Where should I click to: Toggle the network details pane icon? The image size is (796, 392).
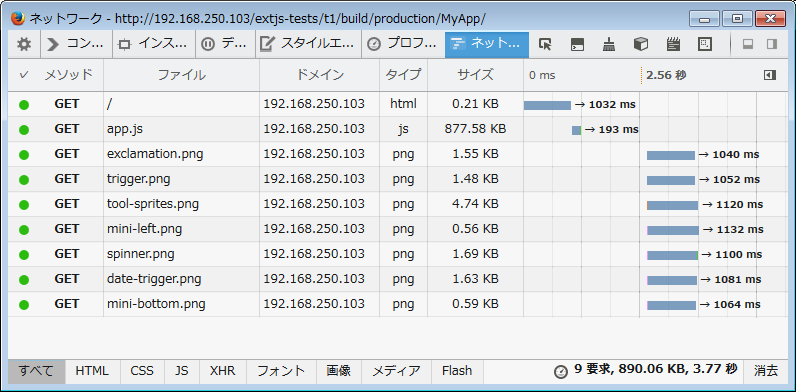coord(770,75)
